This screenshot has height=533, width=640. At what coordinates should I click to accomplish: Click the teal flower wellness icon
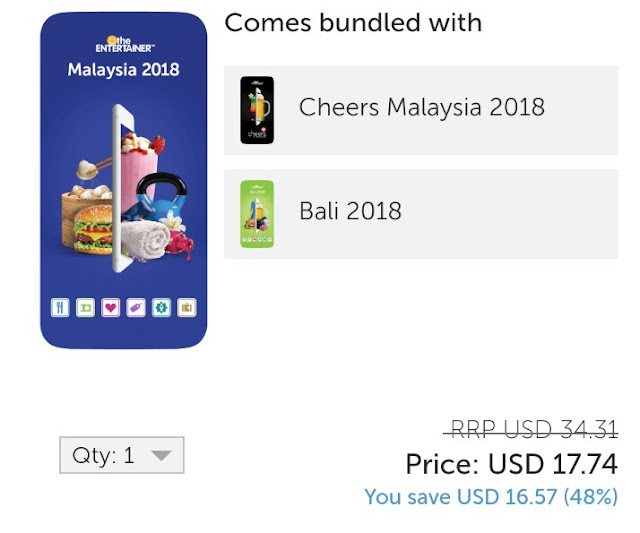[x=161, y=307]
